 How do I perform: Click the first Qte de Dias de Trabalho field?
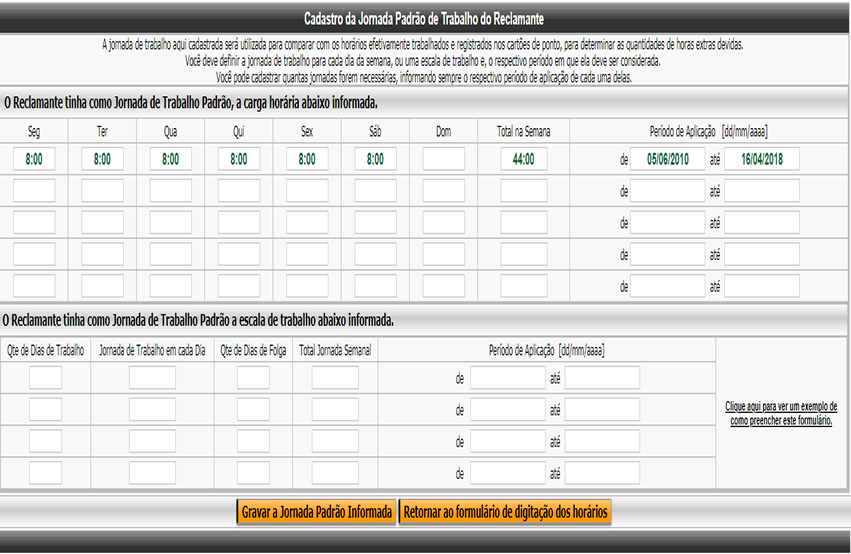coord(45,378)
